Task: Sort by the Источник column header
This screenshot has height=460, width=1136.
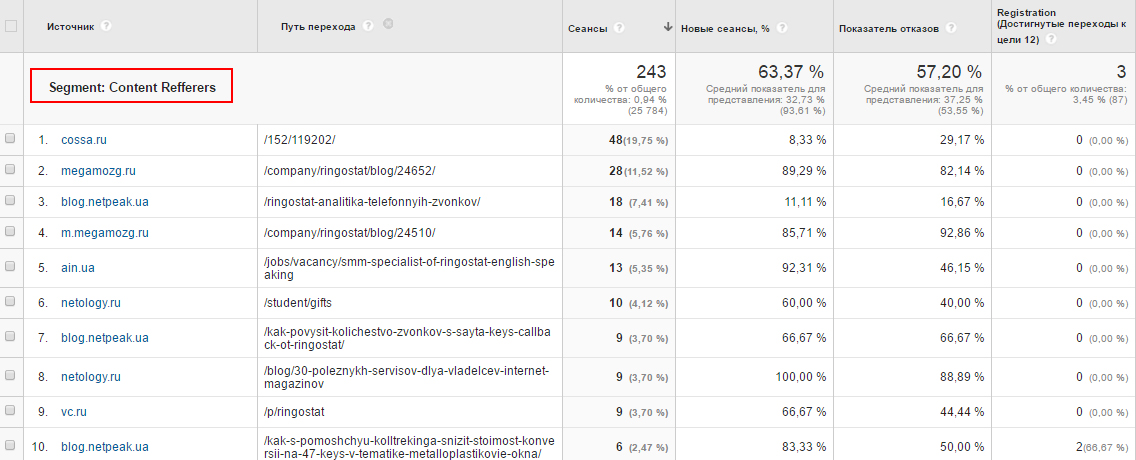Action: pyautogui.click(x=70, y=26)
